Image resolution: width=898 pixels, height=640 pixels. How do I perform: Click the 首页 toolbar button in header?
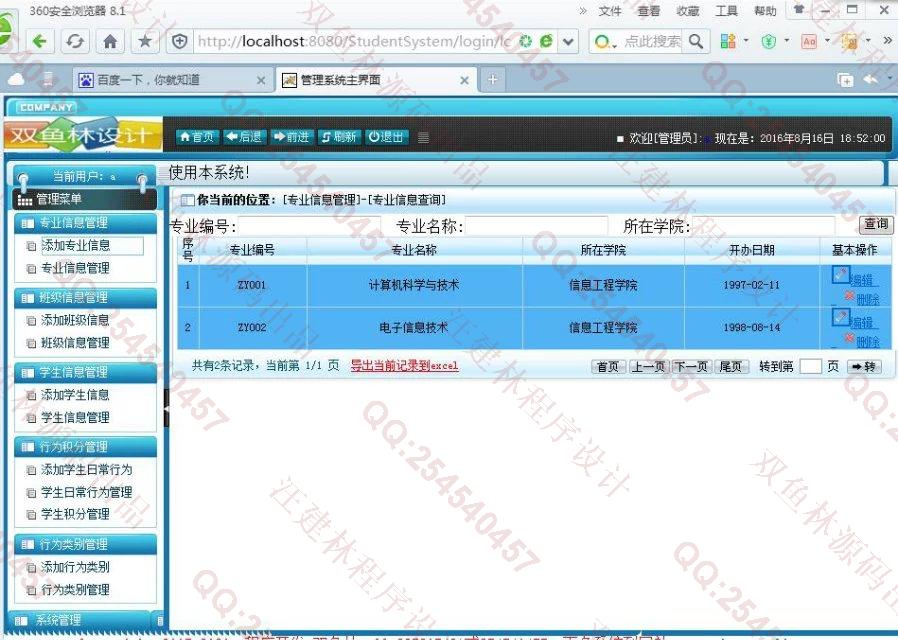tap(196, 137)
